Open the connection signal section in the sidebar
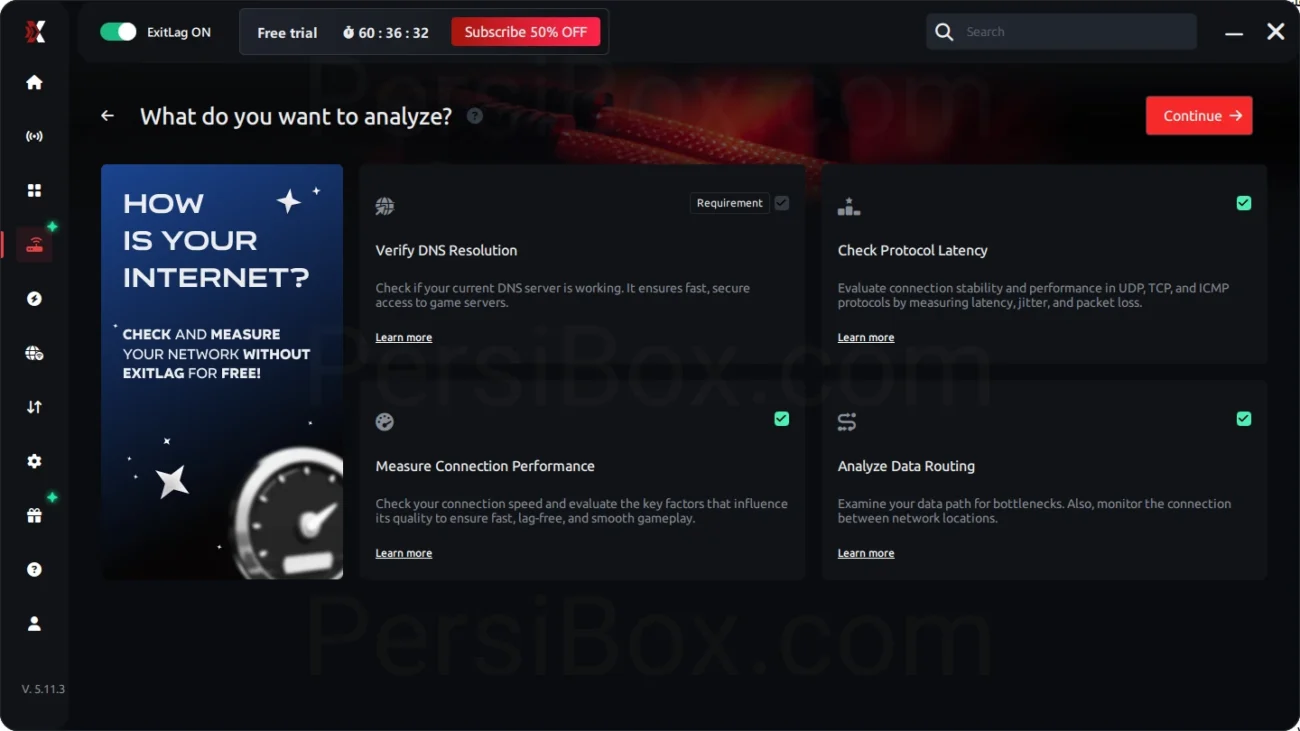Viewport: 1300px width, 731px height. pos(34,136)
